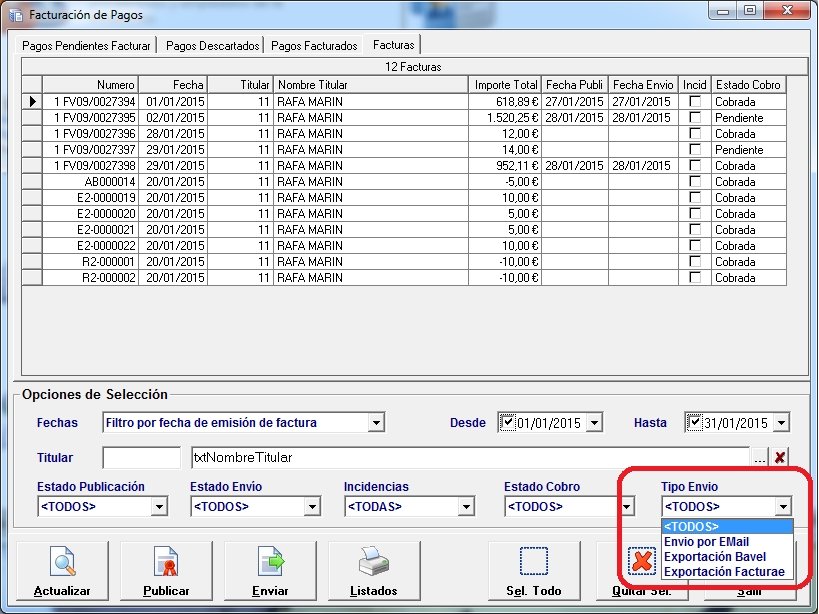Uncheck the Desde date checkbox
Screen dimensions: 819x614
[x=508, y=422]
